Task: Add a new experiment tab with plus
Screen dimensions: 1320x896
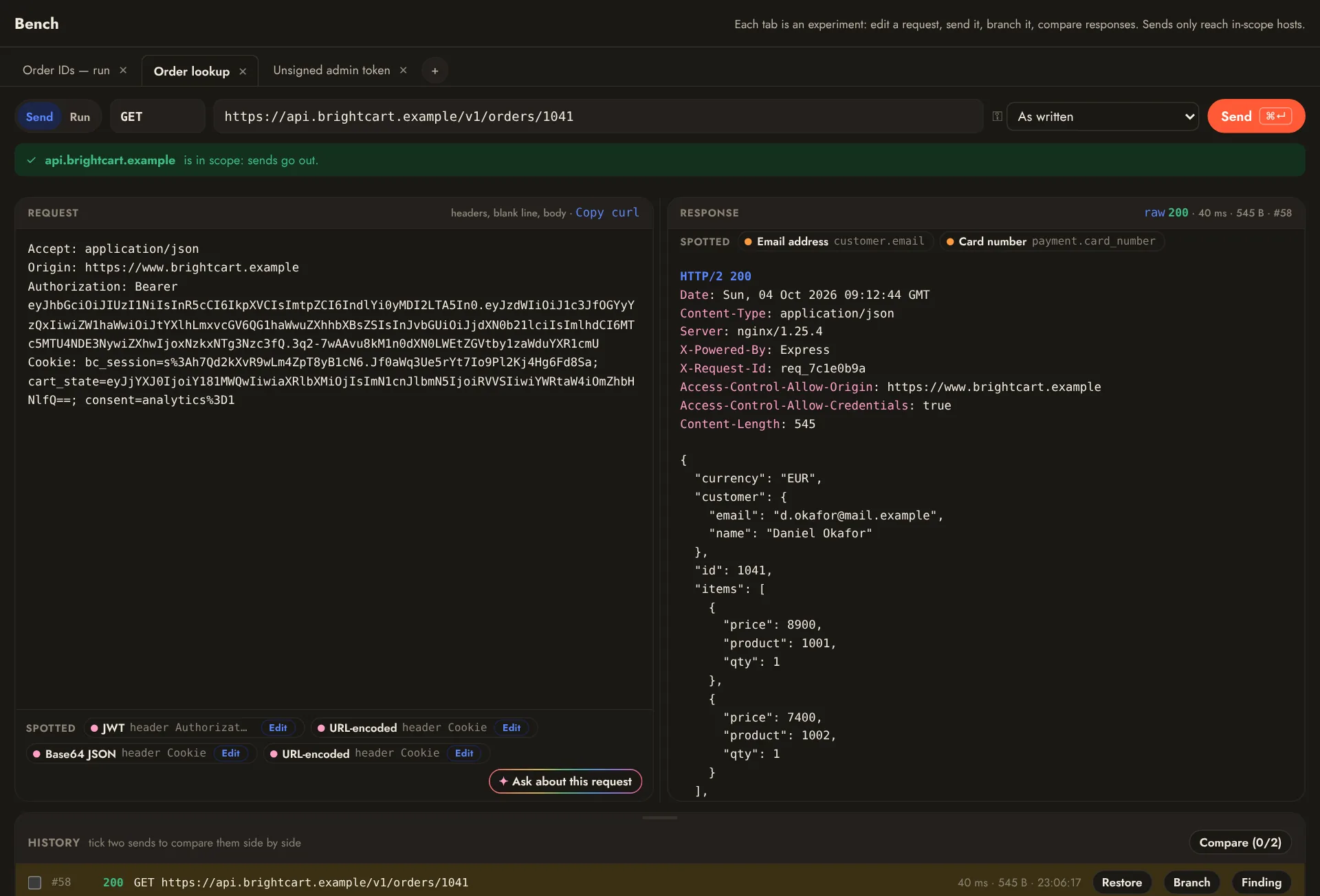Action: pos(434,71)
